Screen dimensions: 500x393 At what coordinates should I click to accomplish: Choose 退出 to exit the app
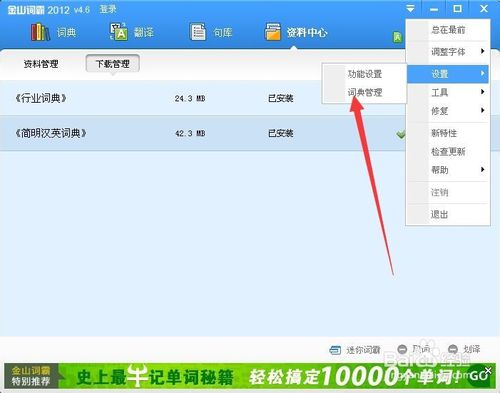pyautogui.click(x=448, y=214)
